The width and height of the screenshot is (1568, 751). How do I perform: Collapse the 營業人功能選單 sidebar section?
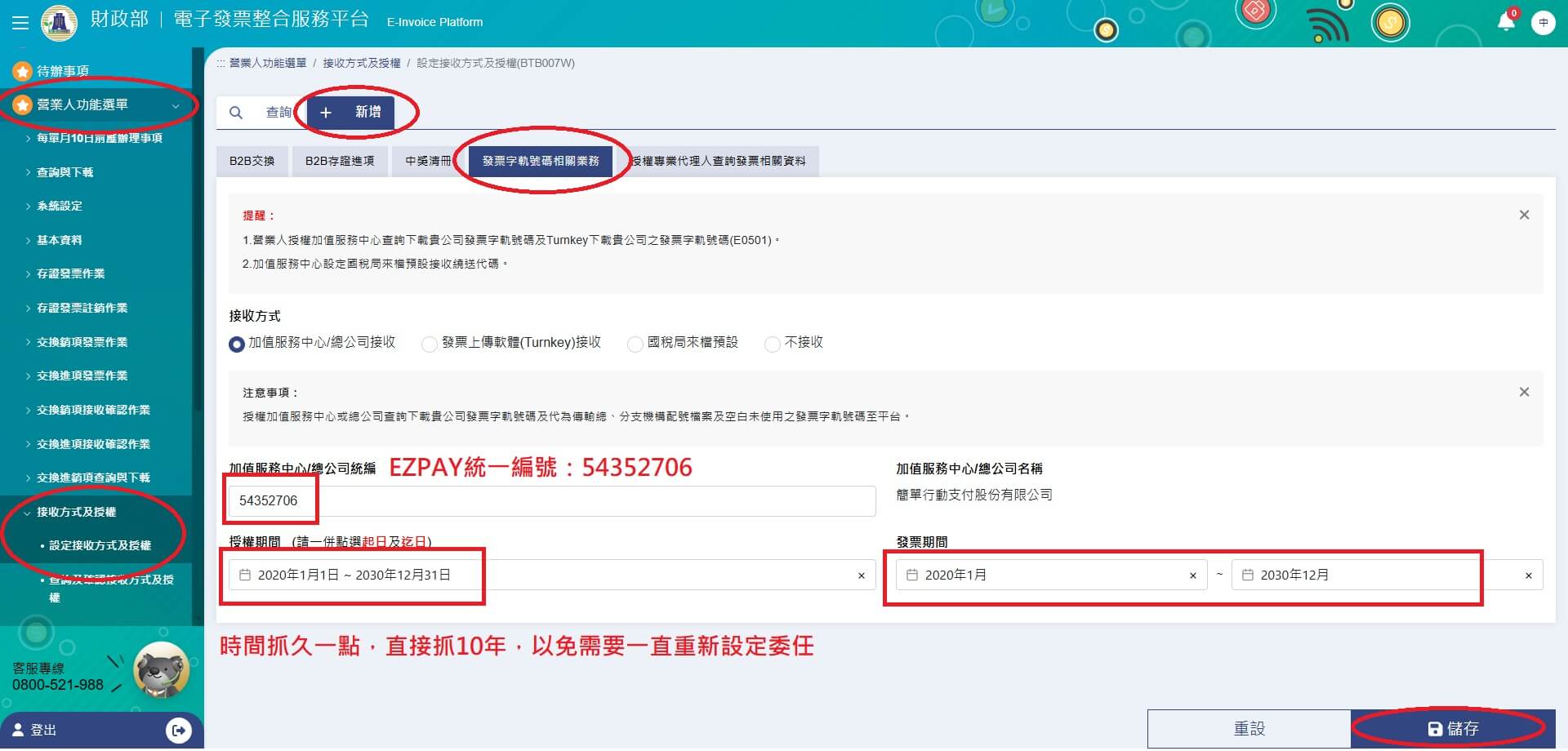click(176, 105)
